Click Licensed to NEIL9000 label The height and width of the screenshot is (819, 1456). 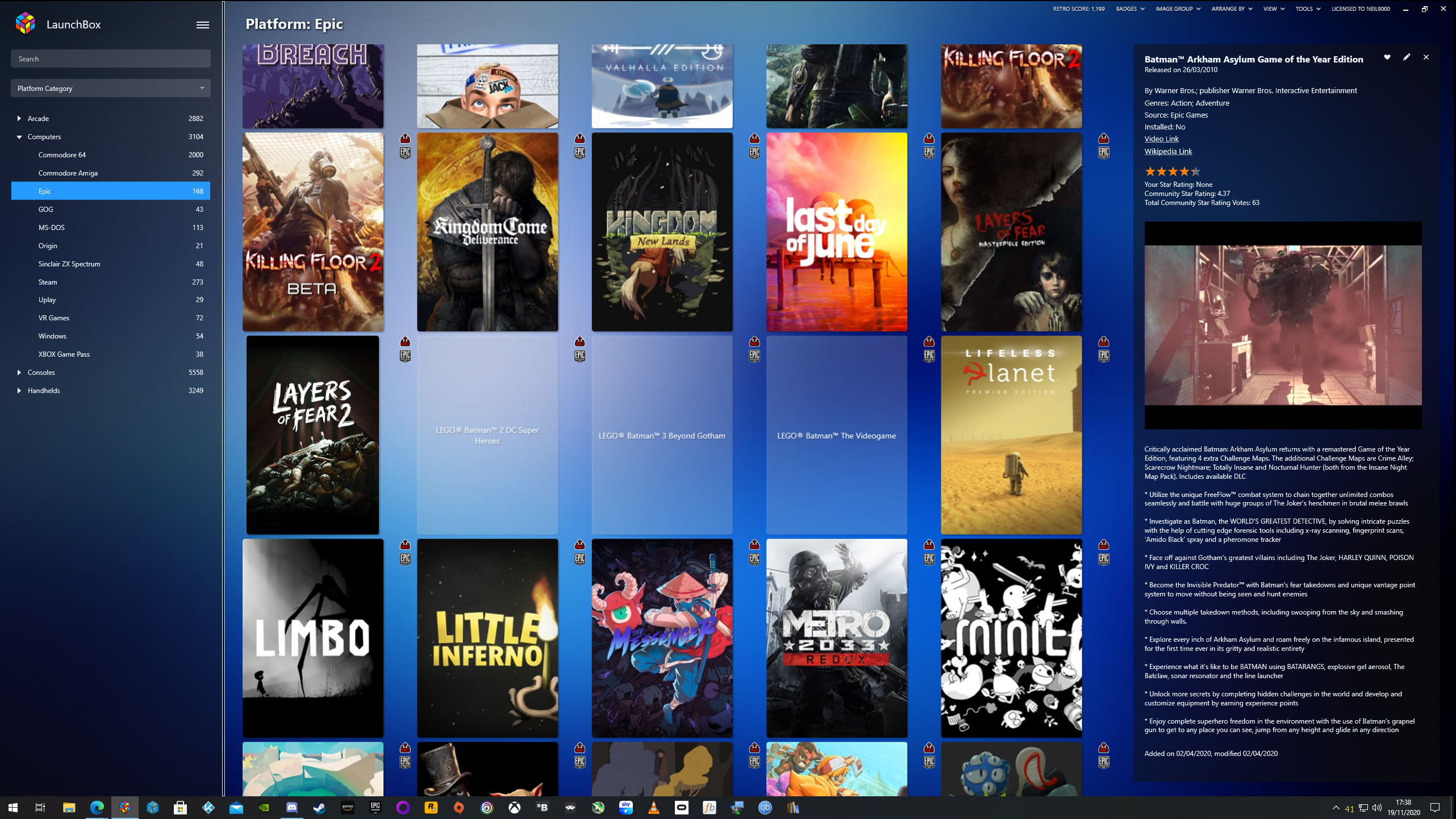pyautogui.click(x=1360, y=9)
